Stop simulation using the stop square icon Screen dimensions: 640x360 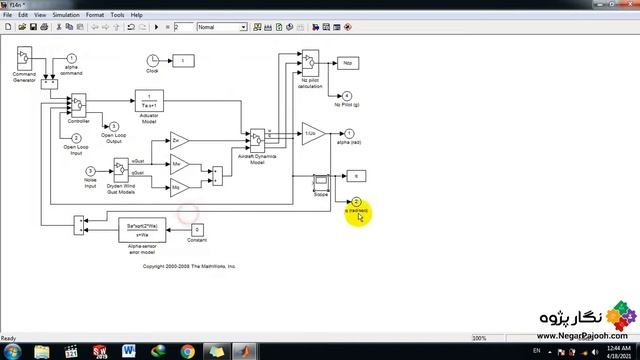tap(167, 27)
